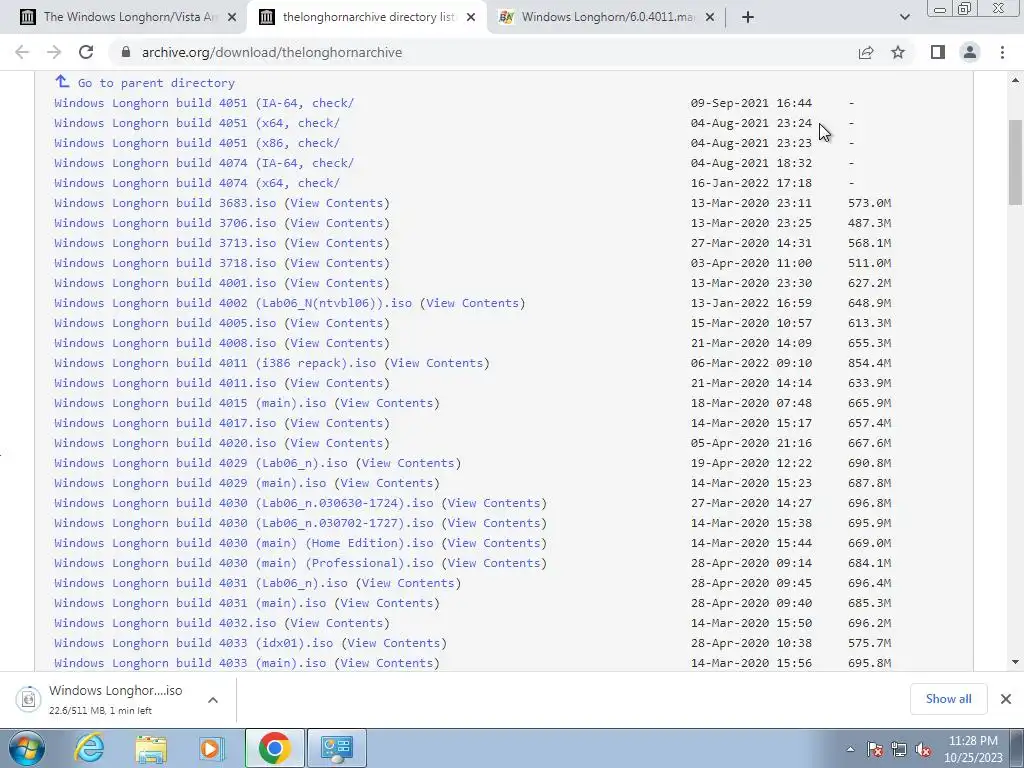1024x768 pixels.
Task: Download build 4030 (main) (Home Edition).iso
Action: click(x=244, y=543)
